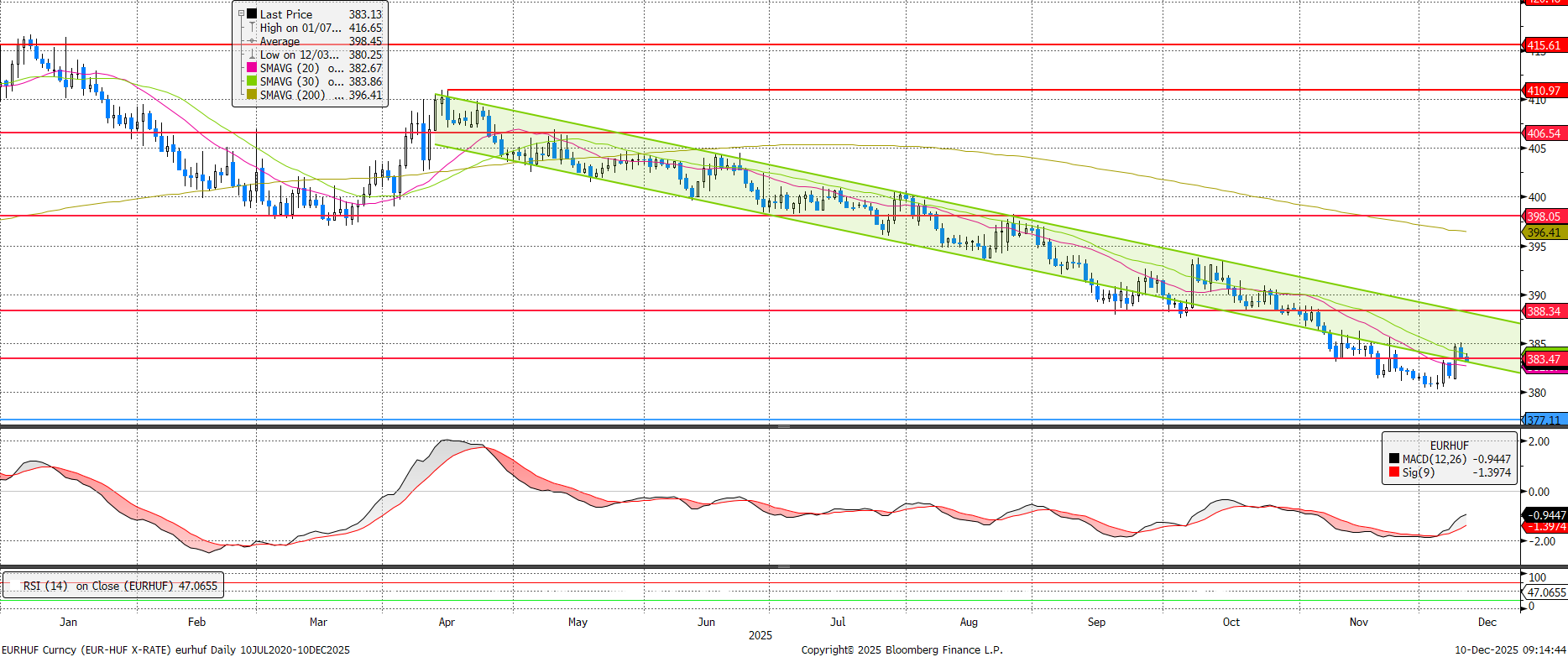Select the red Sig(9) legend swatch
The width and height of the screenshot is (1568, 657).
(x=1394, y=472)
